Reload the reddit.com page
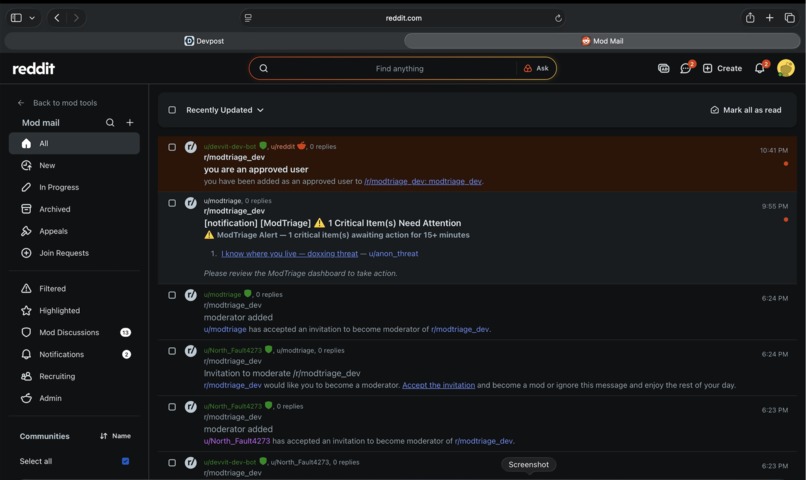The image size is (806, 480). [558, 18]
